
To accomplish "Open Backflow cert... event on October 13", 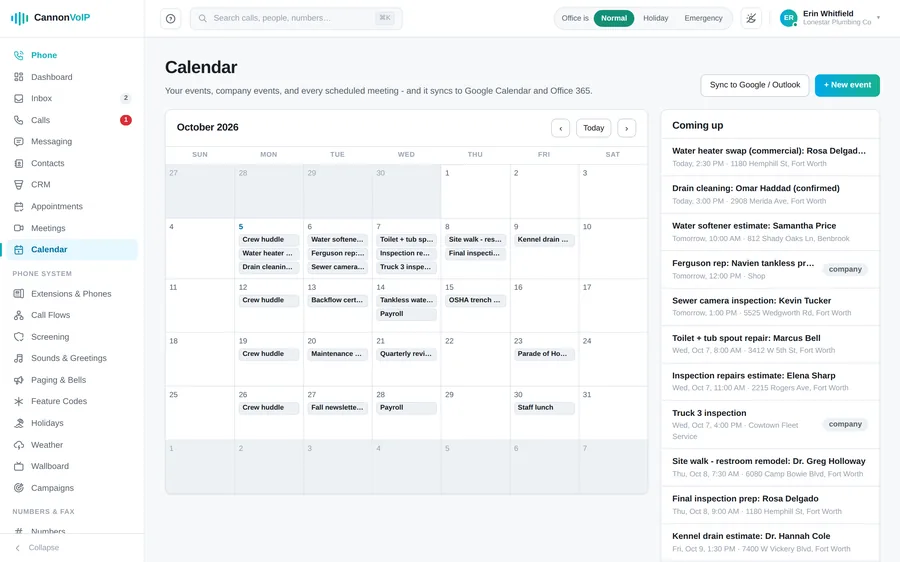I will click(338, 300).
